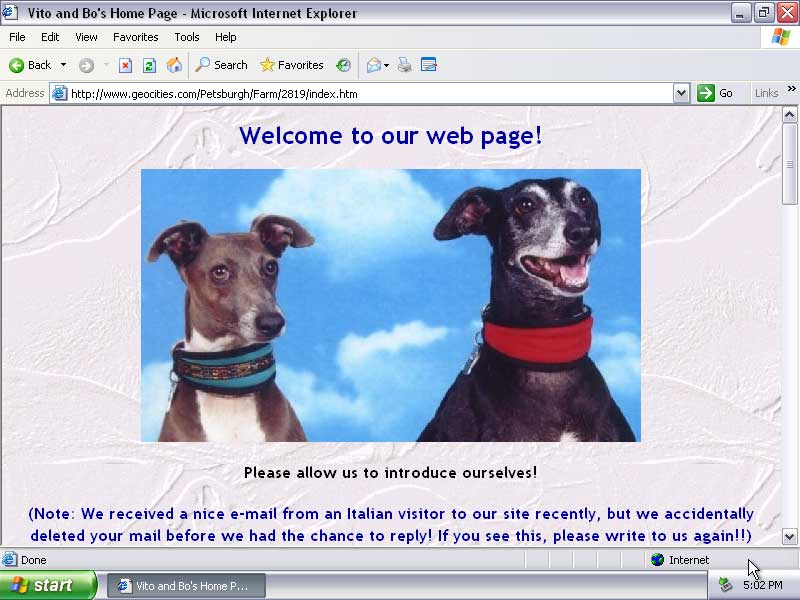Open the History icon in the toolbar
This screenshot has width=800, height=600.
coord(343,65)
